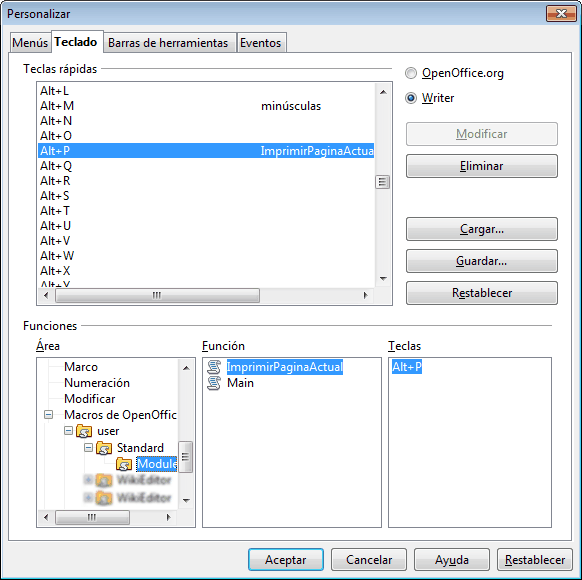Select the Alt+O shortcut row

(206, 136)
